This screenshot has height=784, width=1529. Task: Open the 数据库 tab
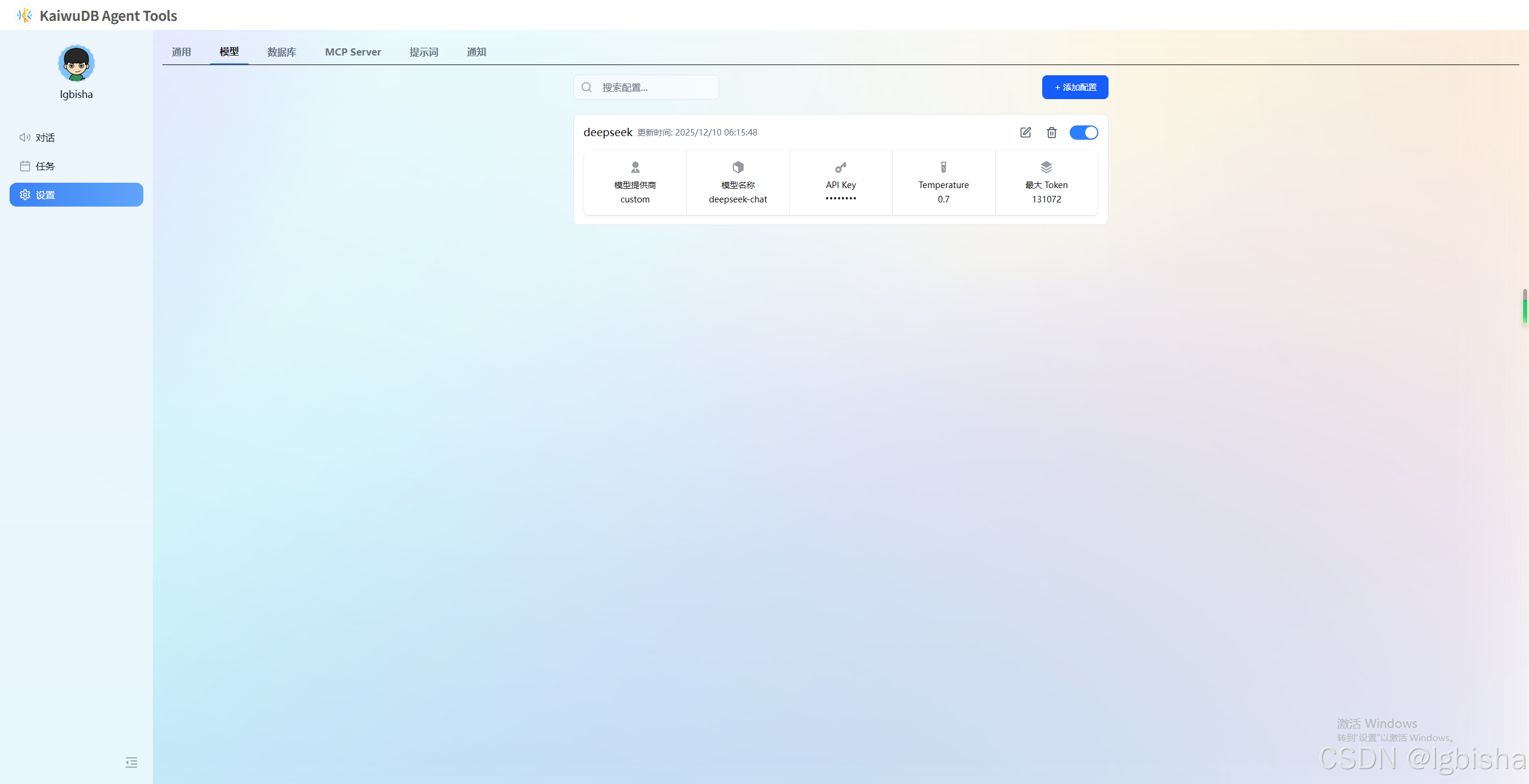click(x=281, y=52)
